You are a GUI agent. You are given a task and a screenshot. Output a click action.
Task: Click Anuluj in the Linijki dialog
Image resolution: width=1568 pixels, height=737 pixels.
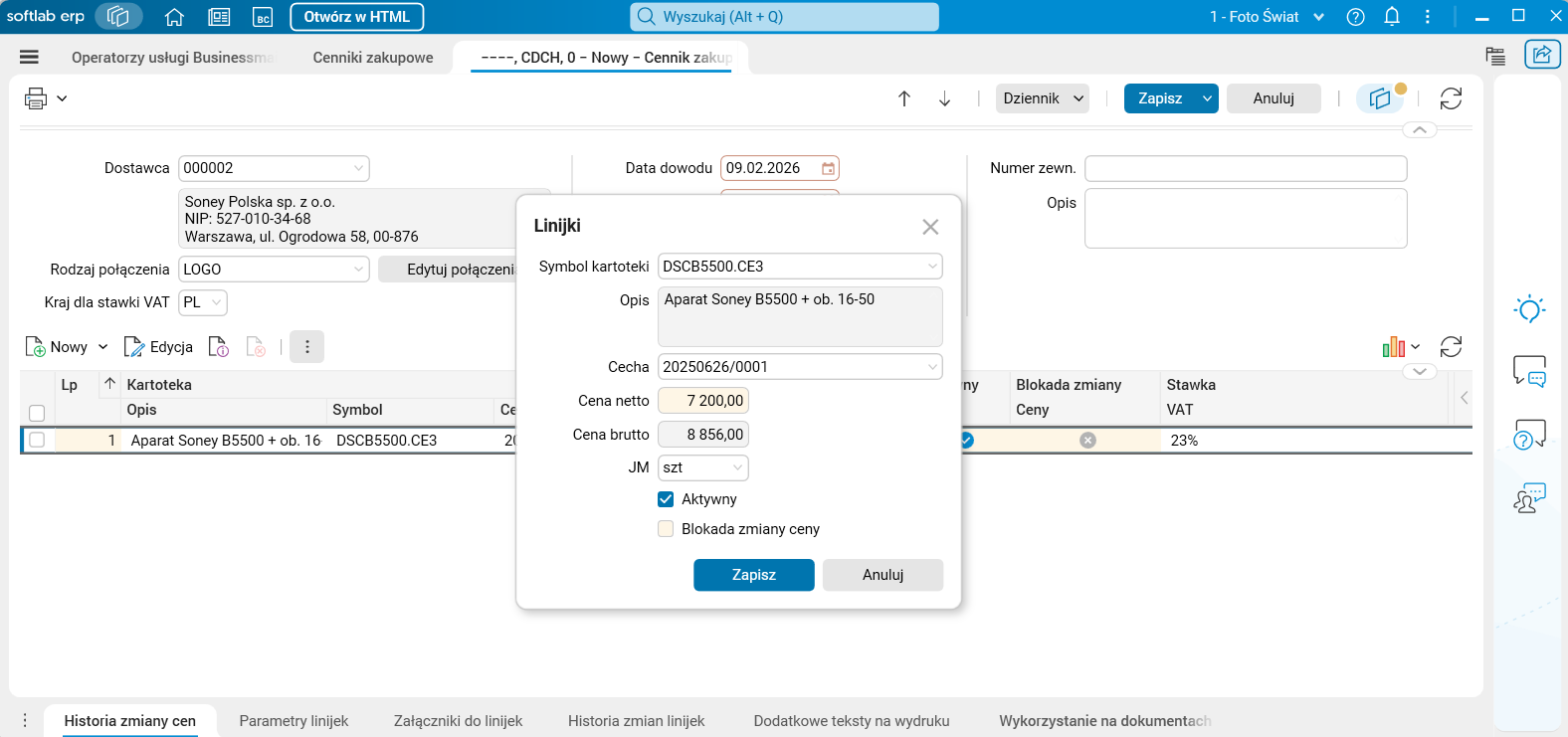(x=883, y=575)
